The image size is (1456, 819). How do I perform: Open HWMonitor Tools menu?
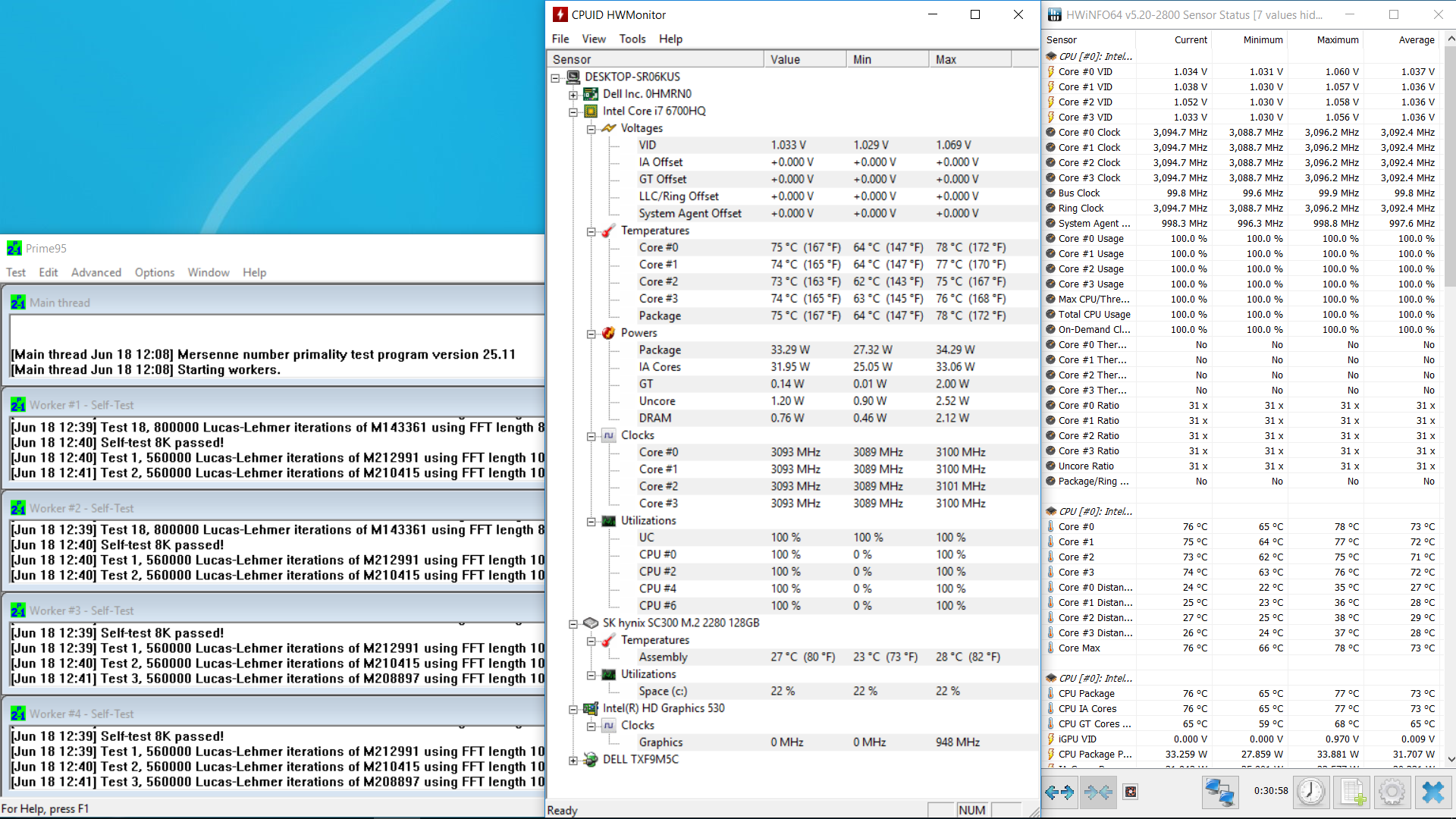tap(632, 39)
